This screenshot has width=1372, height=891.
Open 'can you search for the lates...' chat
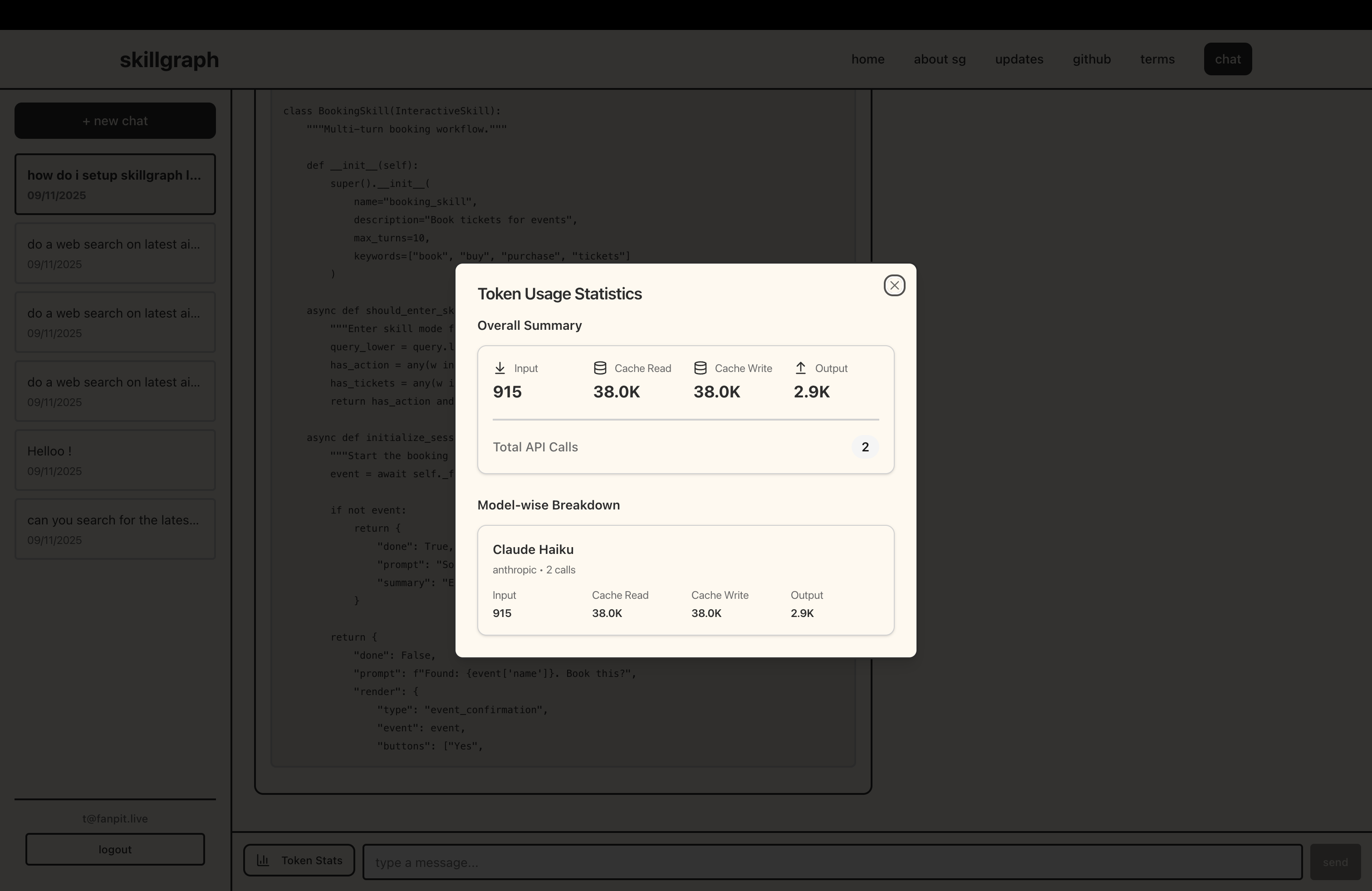click(x=115, y=529)
